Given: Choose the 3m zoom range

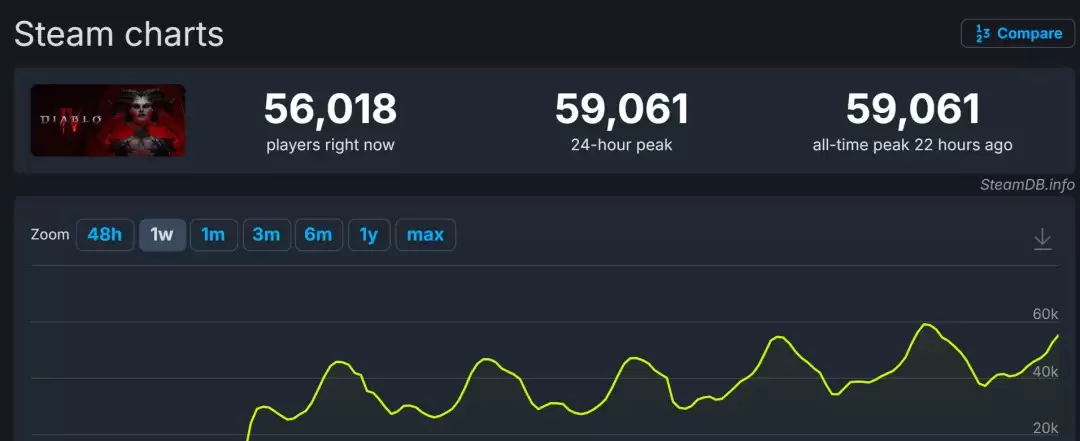Looking at the screenshot, I should [266, 235].
